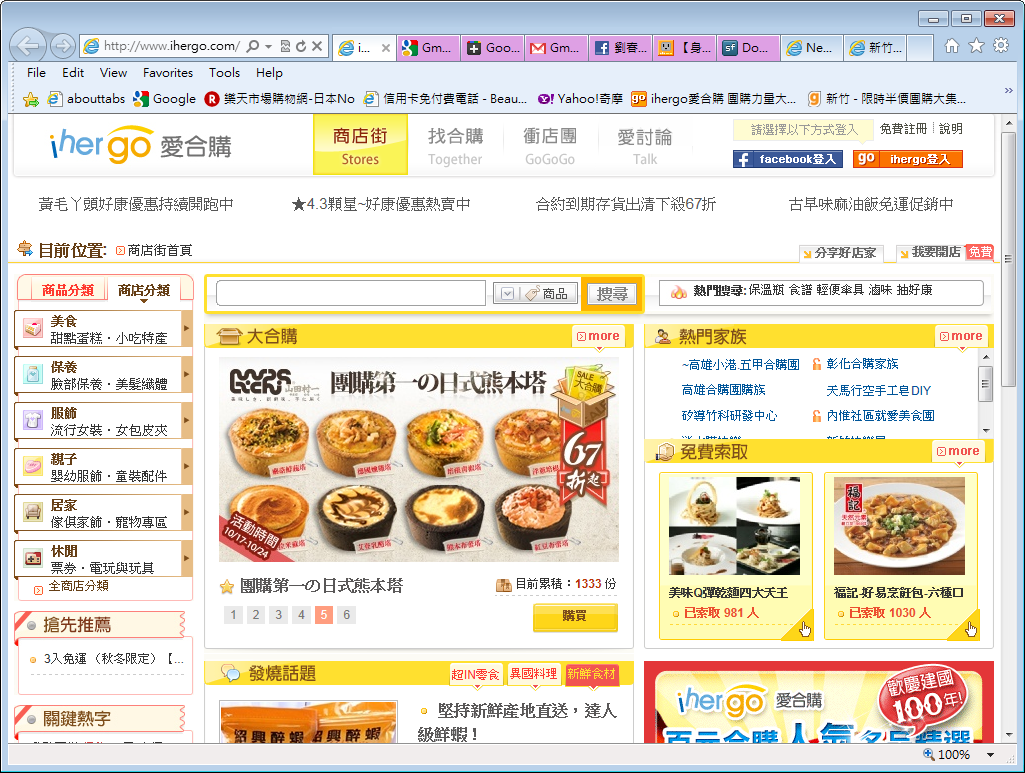Click the 親子 category icon

33,466
